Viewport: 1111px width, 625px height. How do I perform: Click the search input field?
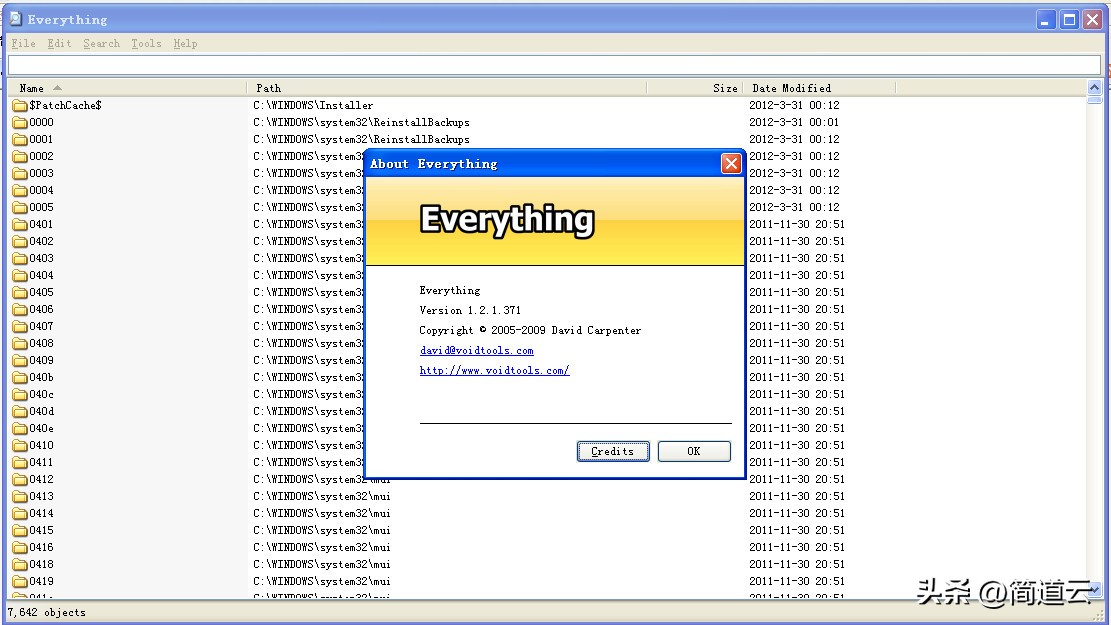[x=554, y=65]
